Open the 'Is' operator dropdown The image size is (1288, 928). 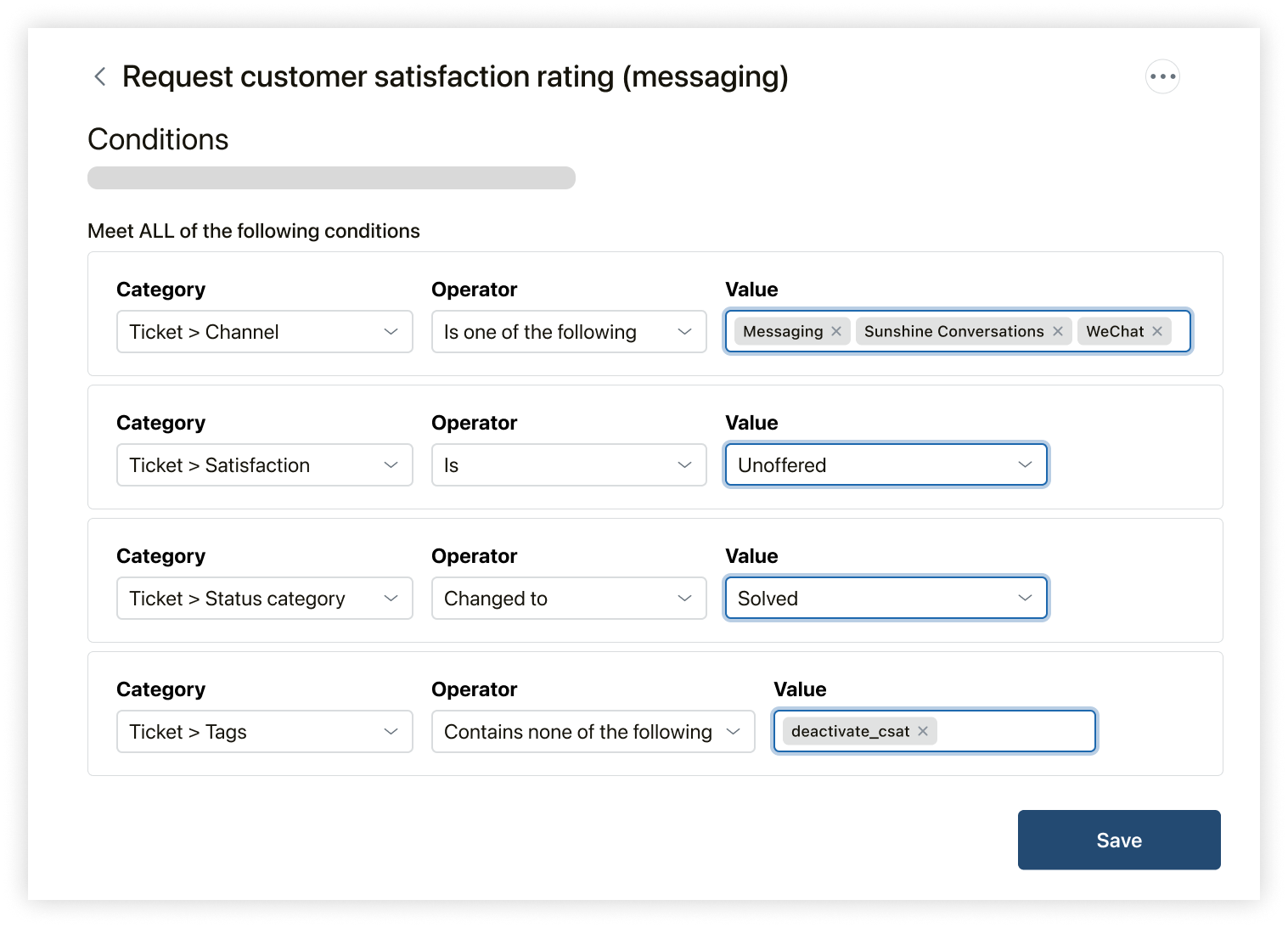click(x=568, y=465)
